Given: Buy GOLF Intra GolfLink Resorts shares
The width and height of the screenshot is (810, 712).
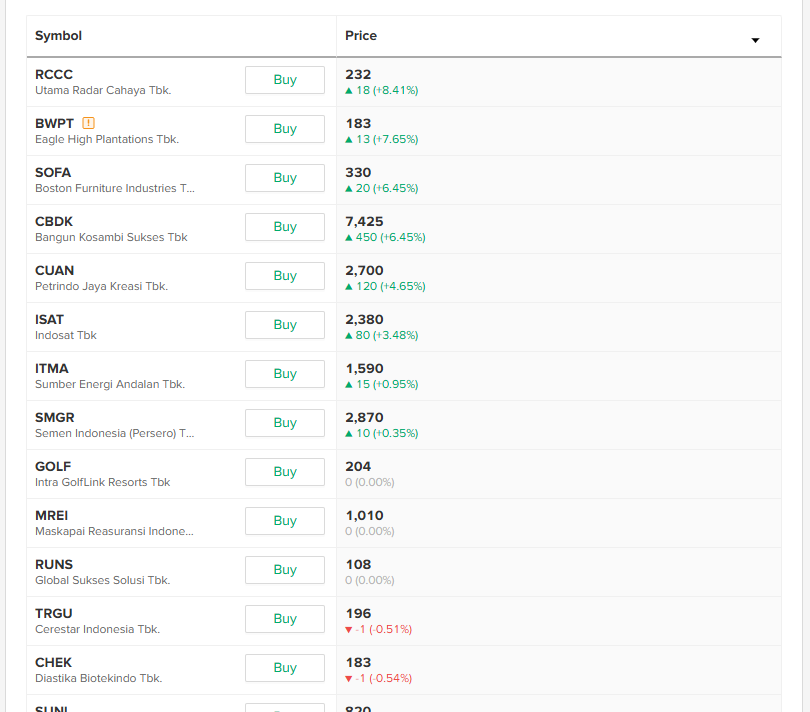Looking at the screenshot, I should (285, 472).
